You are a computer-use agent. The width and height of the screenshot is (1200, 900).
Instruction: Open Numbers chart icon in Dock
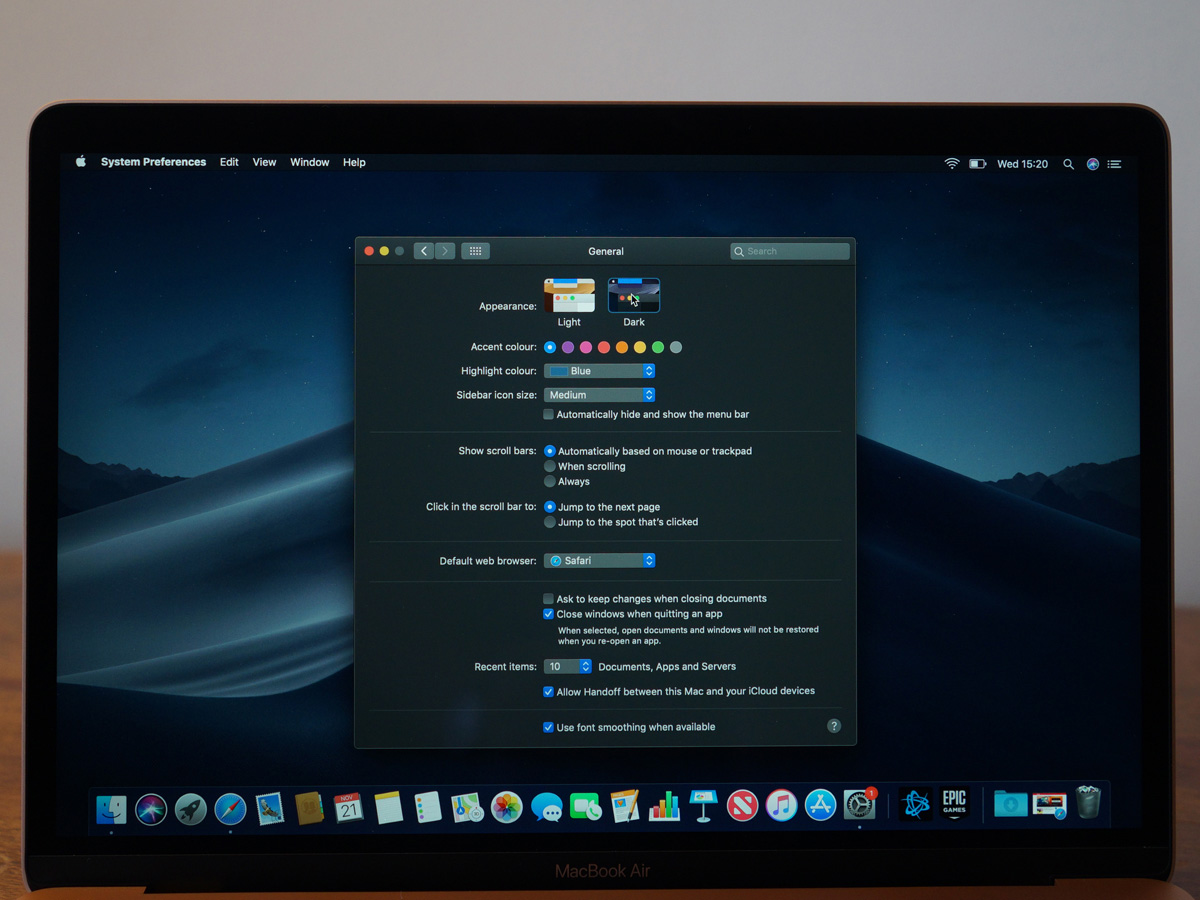tap(664, 806)
